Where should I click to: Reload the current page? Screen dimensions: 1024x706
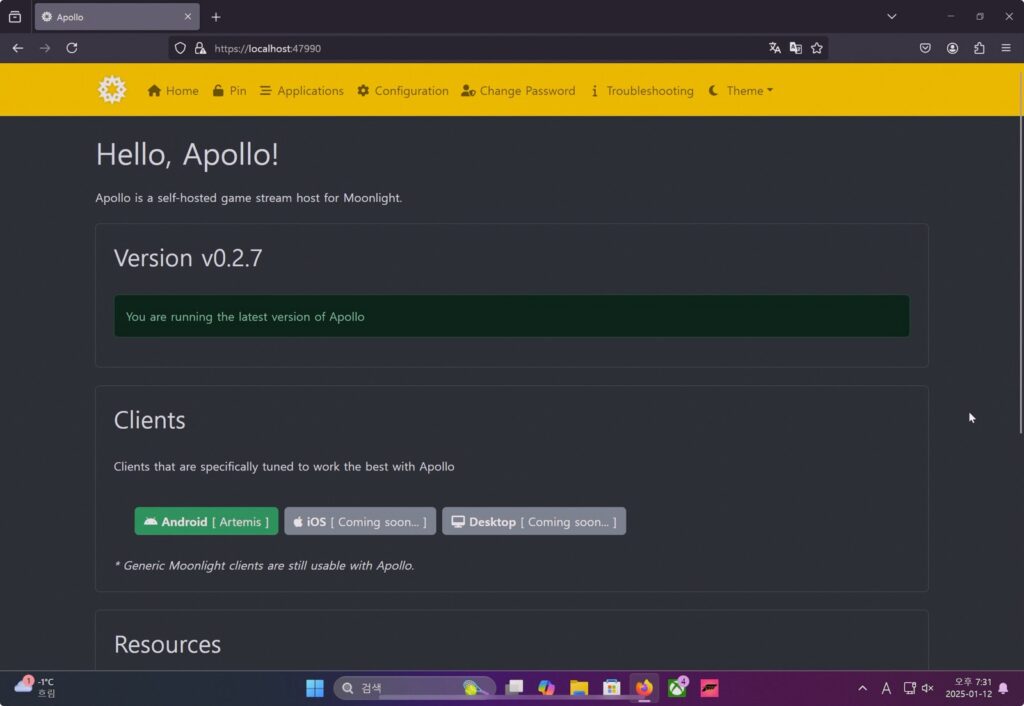click(x=72, y=48)
